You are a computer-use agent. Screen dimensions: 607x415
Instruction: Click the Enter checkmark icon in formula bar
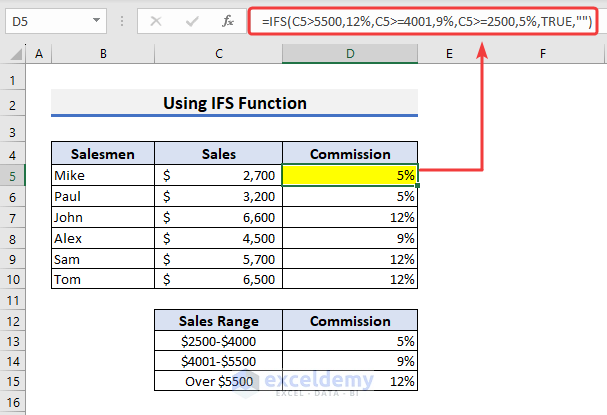(191, 19)
